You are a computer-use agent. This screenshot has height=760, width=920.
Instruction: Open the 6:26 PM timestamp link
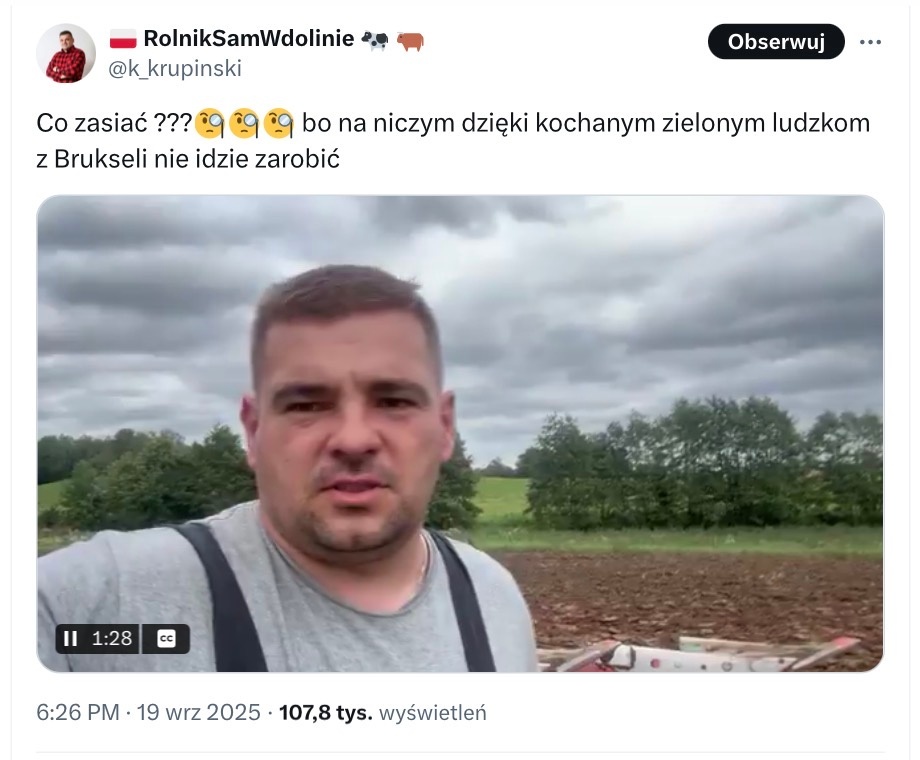[x=77, y=712]
